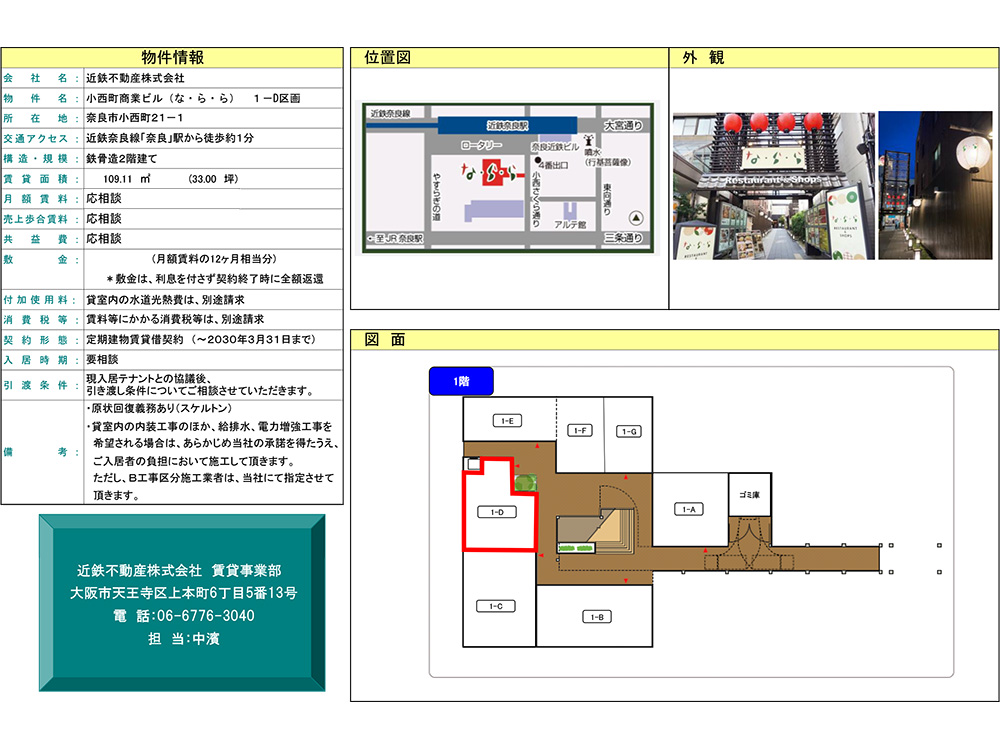Click the north compass icon on map

tap(636, 218)
